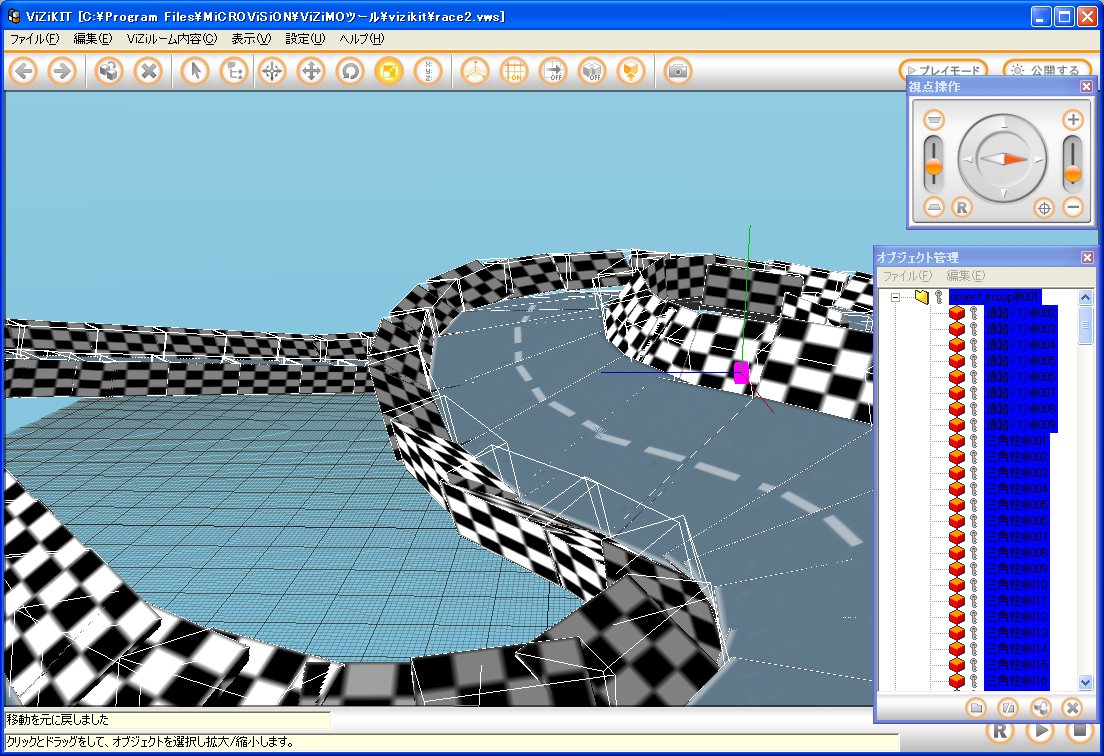The image size is (1104, 756).
Task: Click the down arrow on view compass ring
Action: click(1003, 194)
